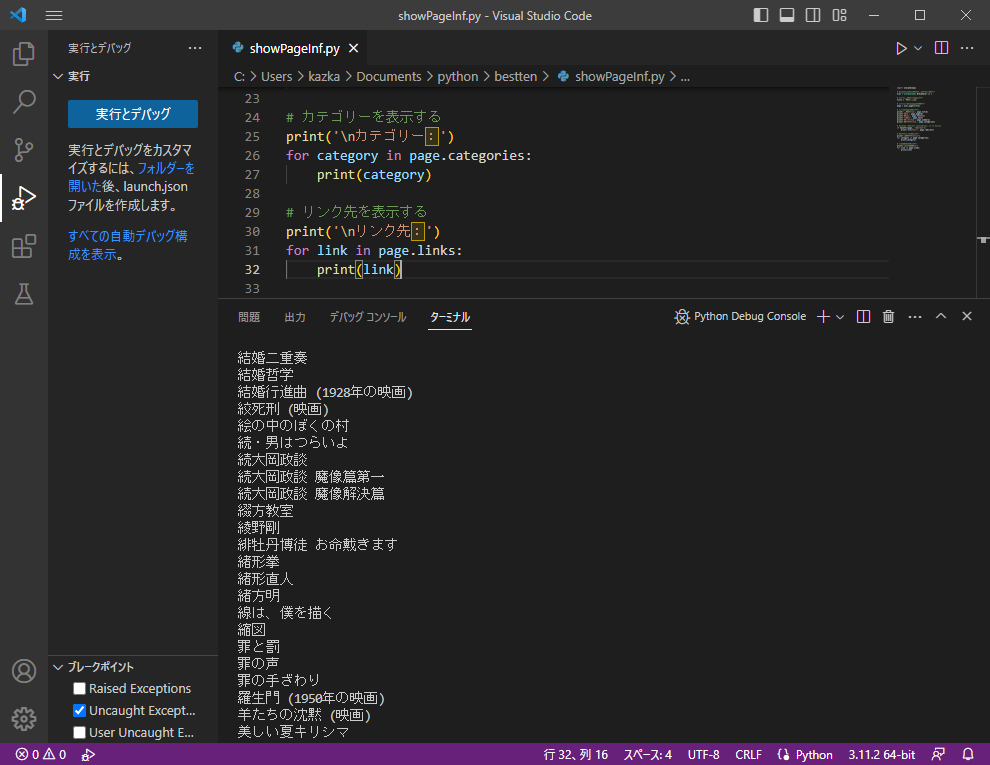Close the showPageInf.py tab
The image size is (990, 765).
(x=354, y=48)
